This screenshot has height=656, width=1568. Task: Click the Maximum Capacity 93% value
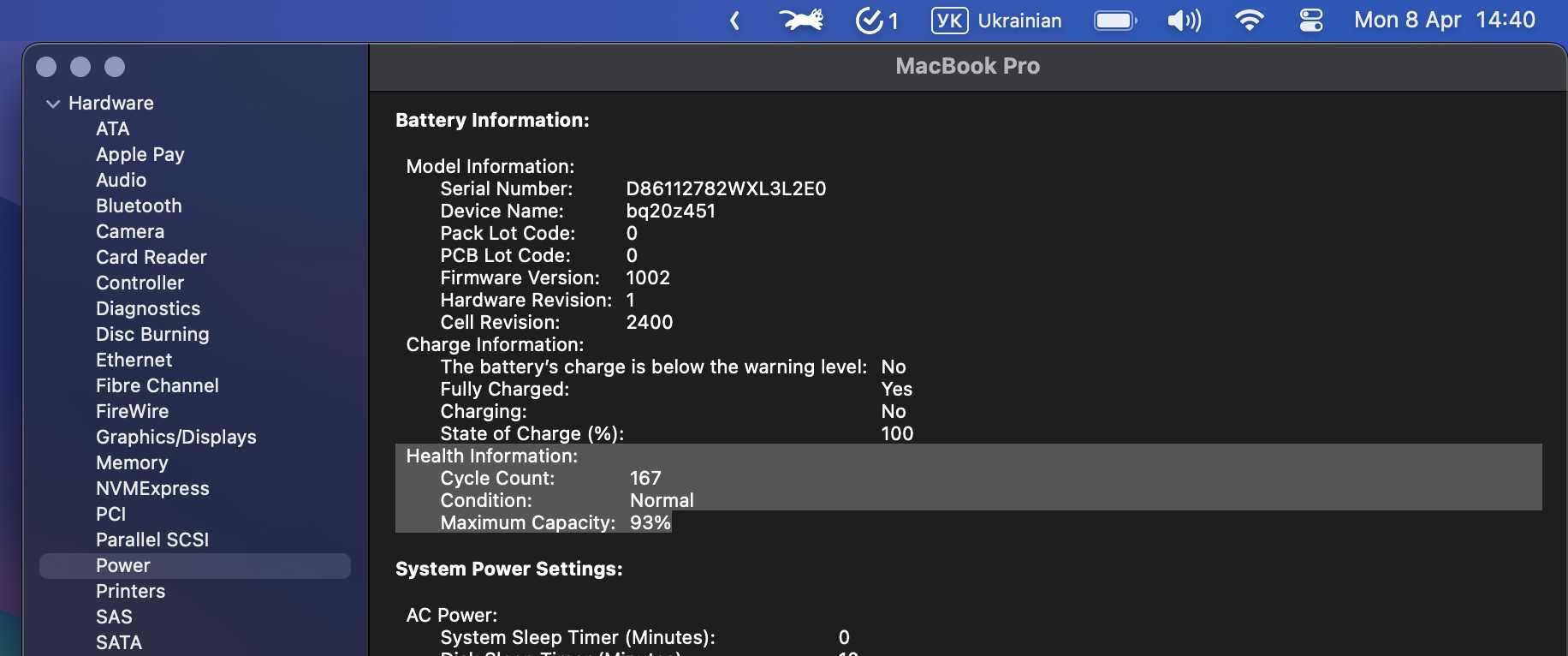(x=650, y=522)
